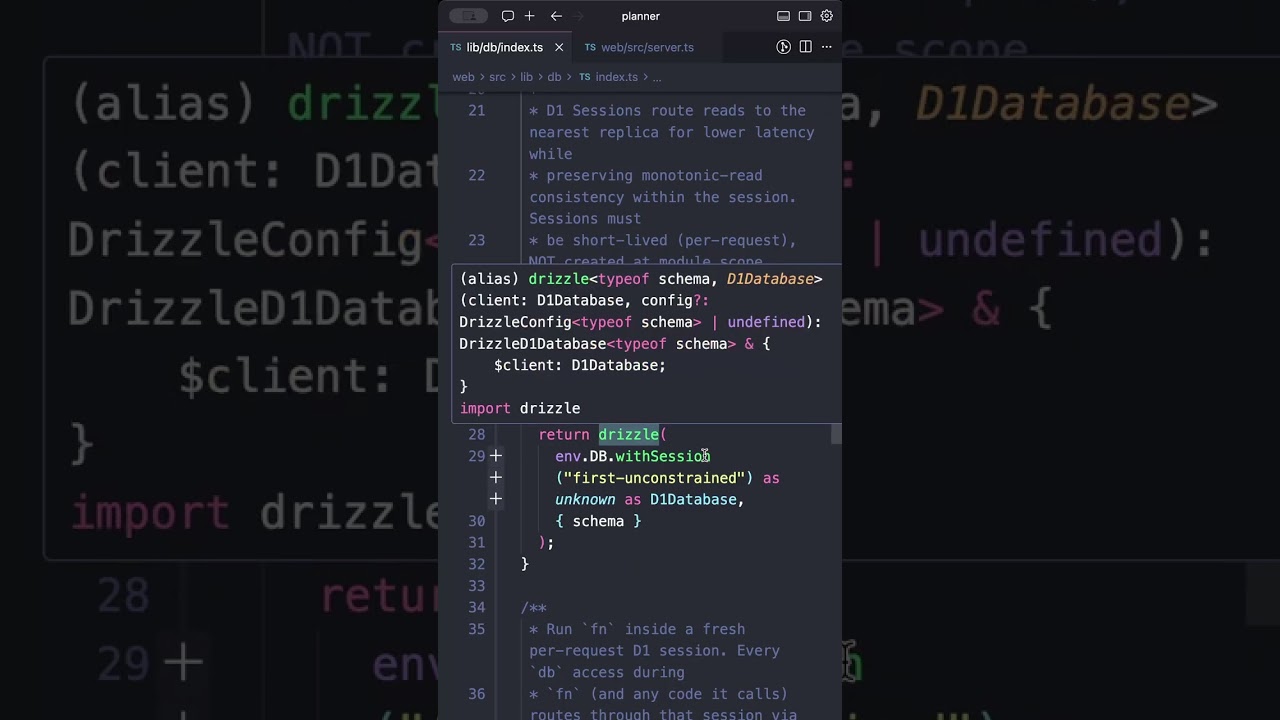Image resolution: width=1280 pixels, height=720 pixels.
Task: Go back with the left arrow icon
Action: pyautogui.click(x=556, y=16)
